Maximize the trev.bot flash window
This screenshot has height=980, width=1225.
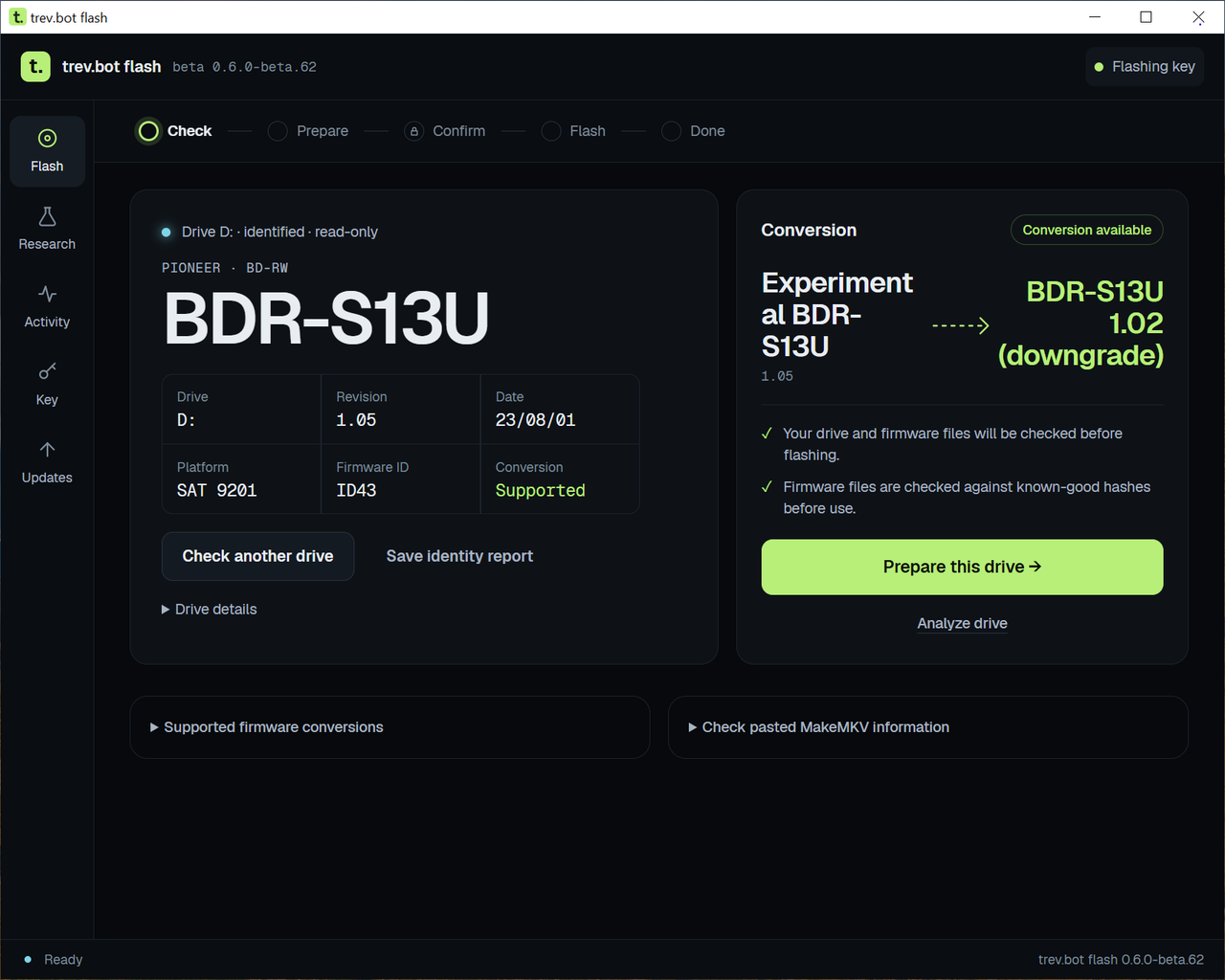click(x=1146, y=17)
